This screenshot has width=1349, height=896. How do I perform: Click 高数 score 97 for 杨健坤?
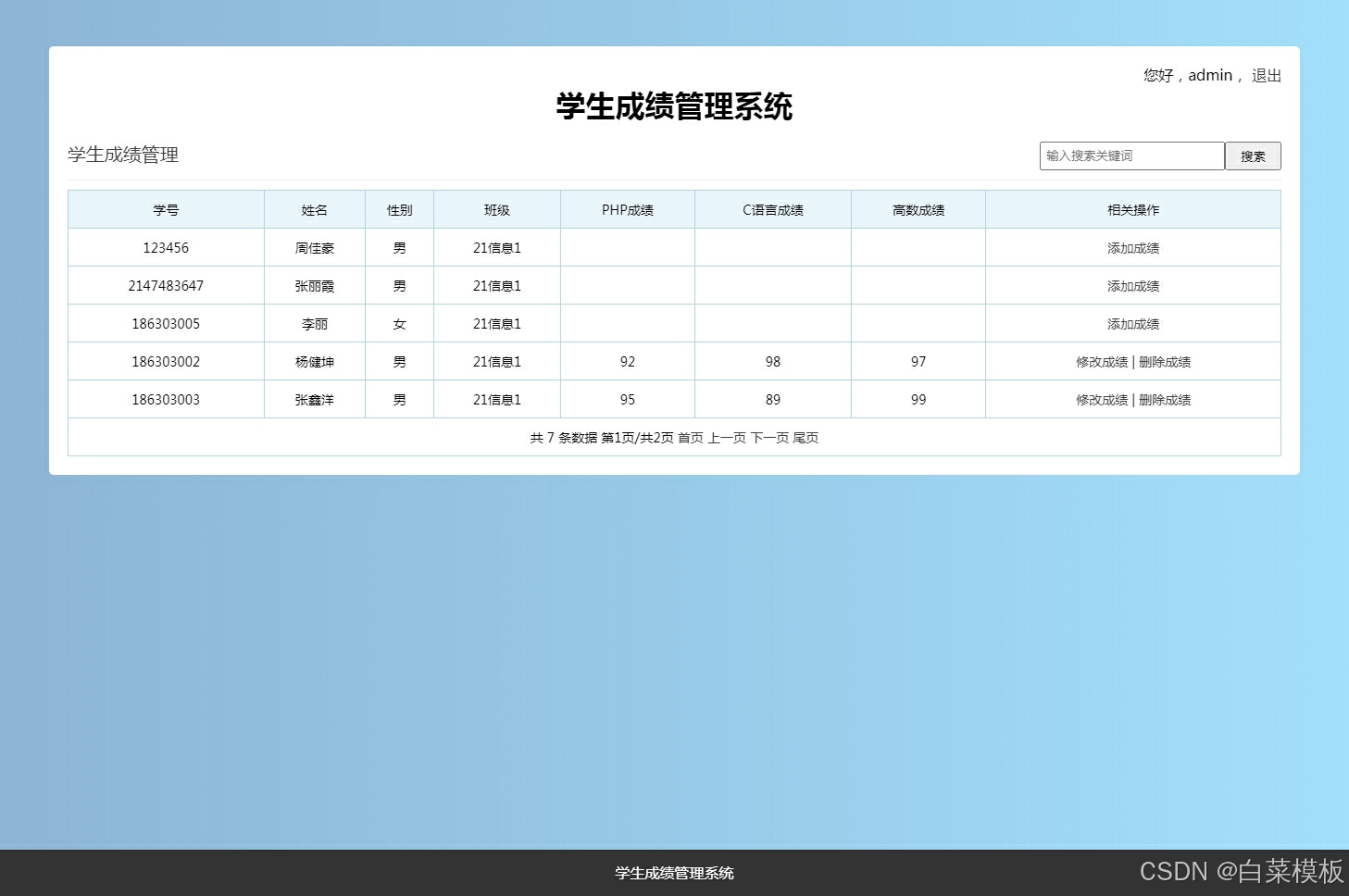tap(918, 362)
